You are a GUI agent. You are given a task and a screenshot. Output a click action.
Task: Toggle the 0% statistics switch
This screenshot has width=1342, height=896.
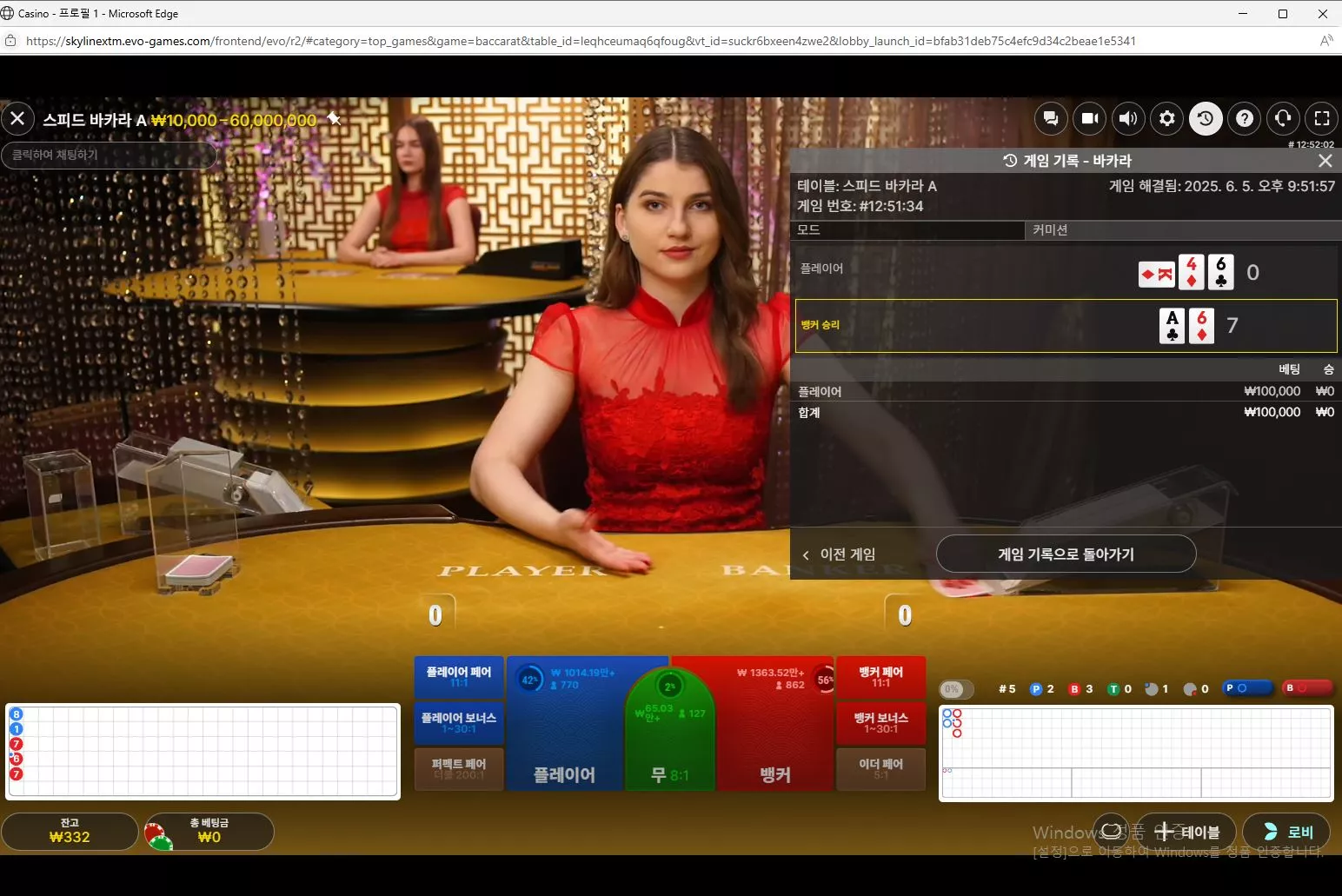[956, 689]
